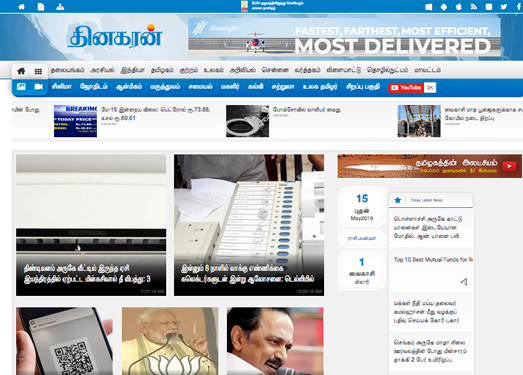Click the Android app icon in top bar
The height and width of the screenshot is (375, 523).
(444, 7)
